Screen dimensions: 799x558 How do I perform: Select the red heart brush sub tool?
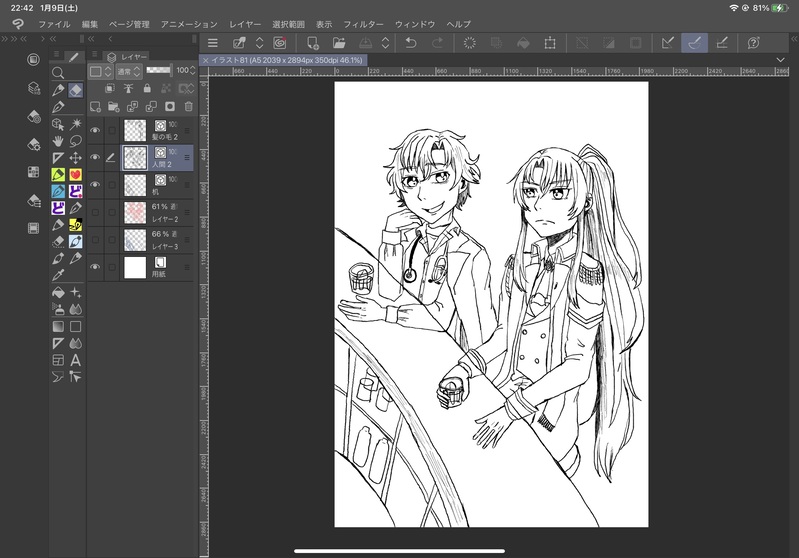click(75, 175)
